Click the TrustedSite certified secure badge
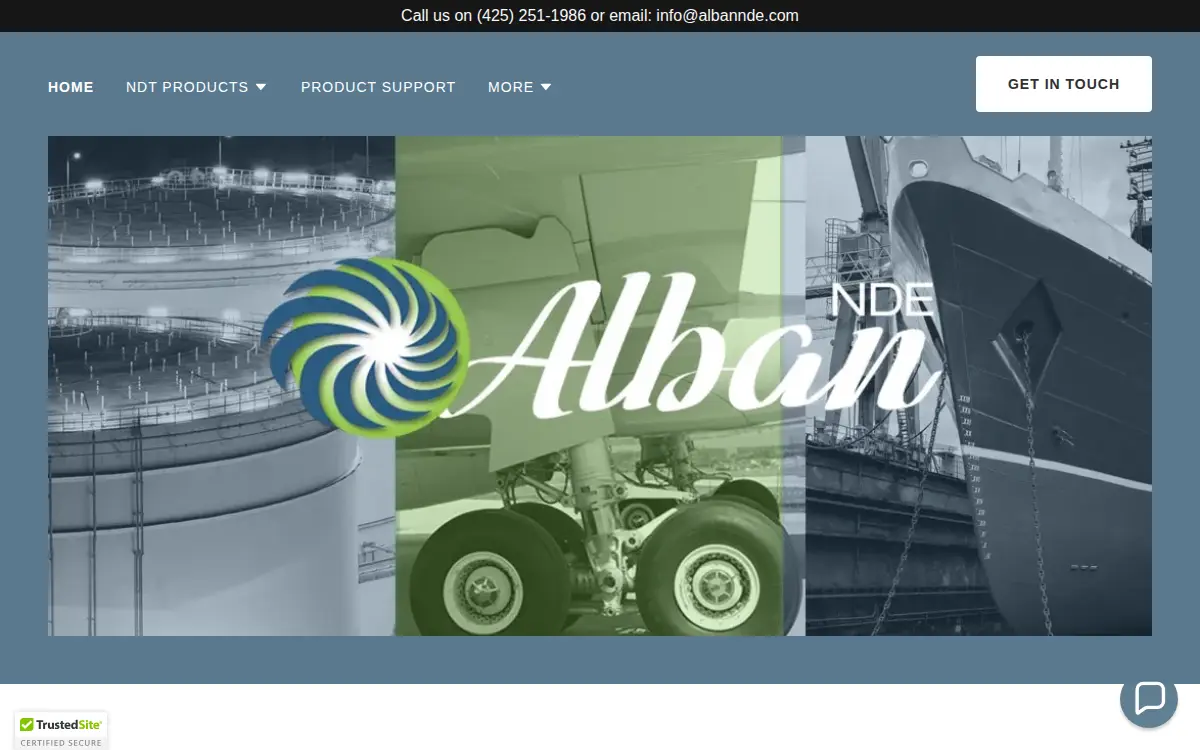The height and width of the screenshot is (750, 1200). 61,731
